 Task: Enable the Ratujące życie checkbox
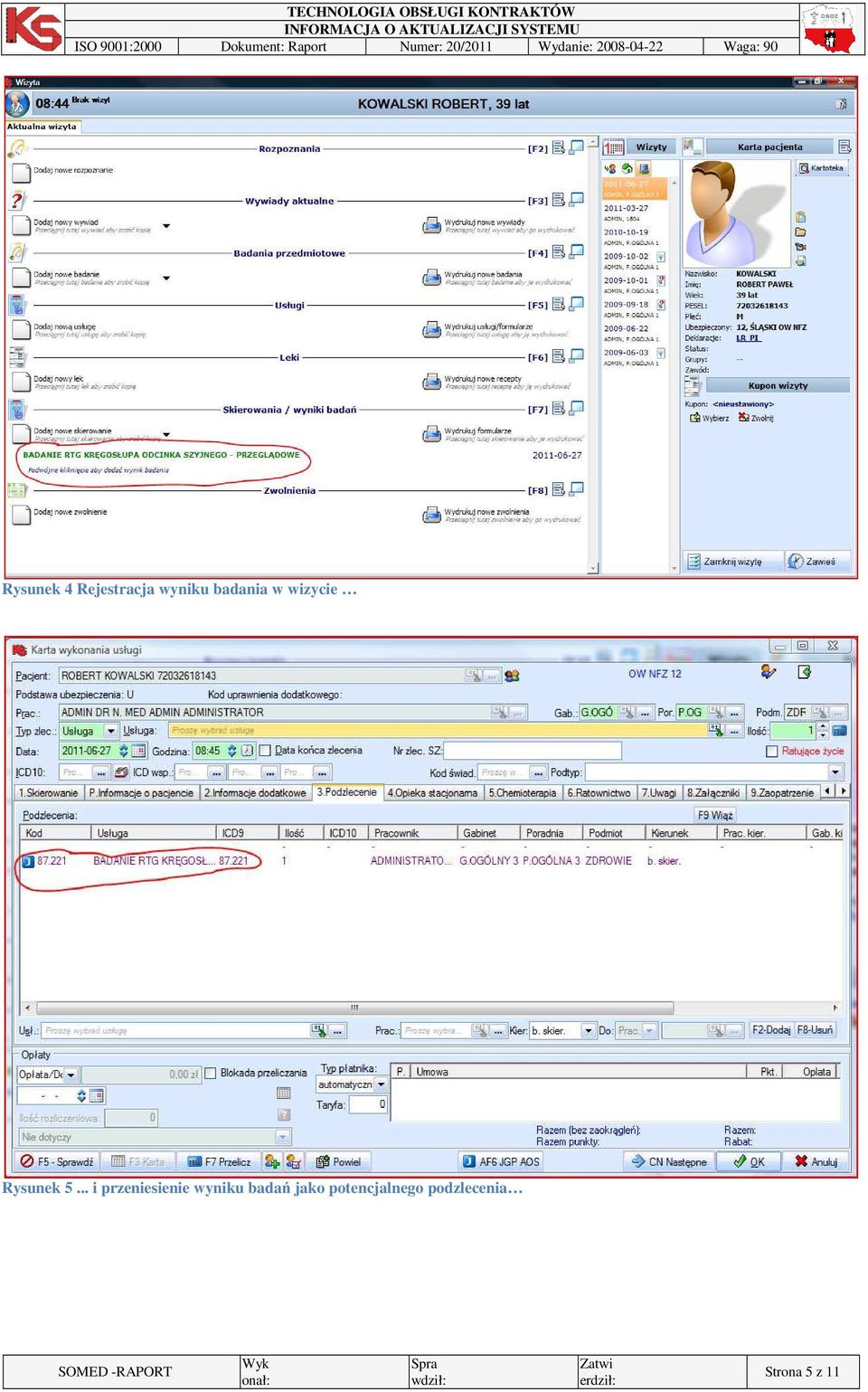point(771,752)
